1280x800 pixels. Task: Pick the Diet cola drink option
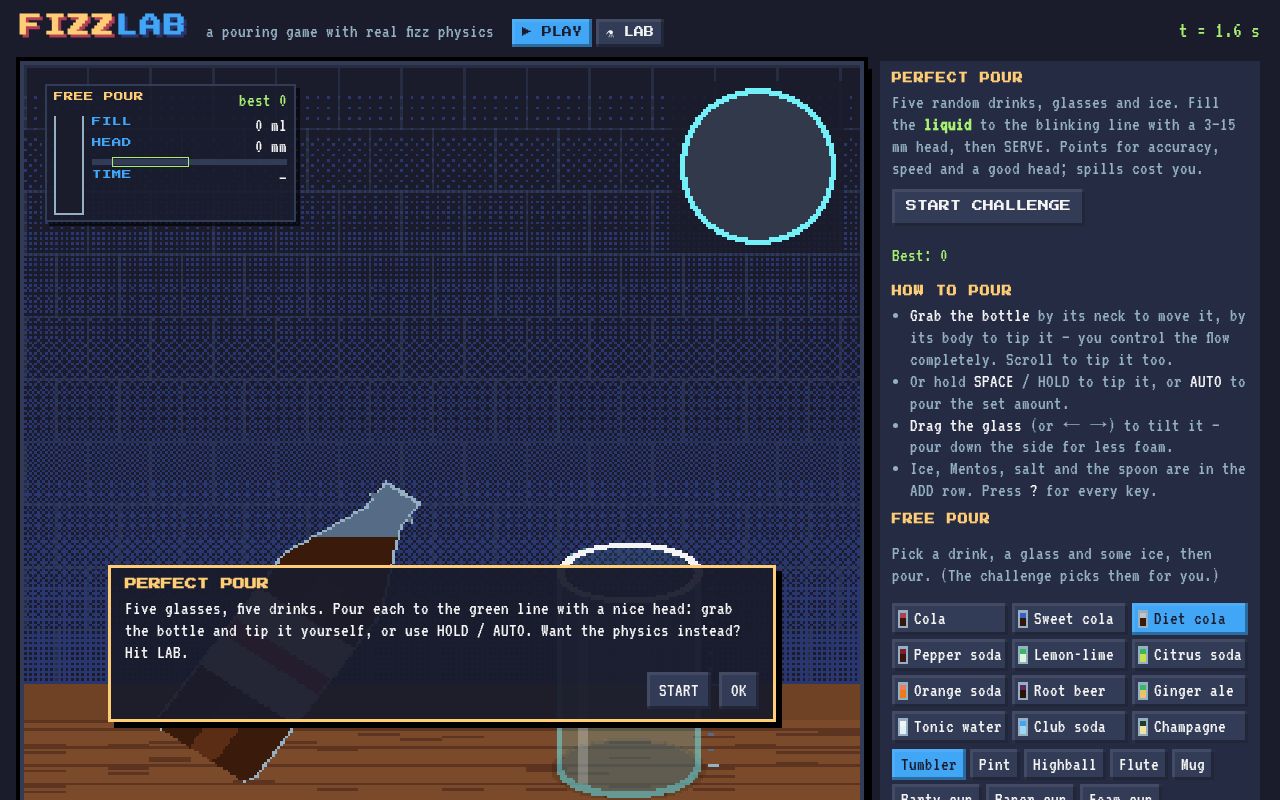coord(1189,619)
